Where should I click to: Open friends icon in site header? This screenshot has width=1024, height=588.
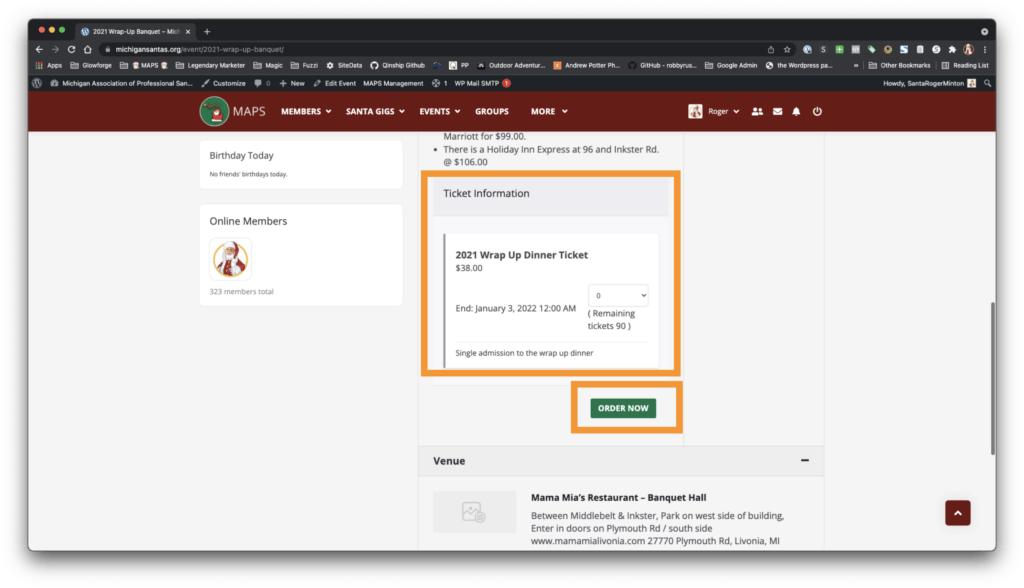pos(757,111)
